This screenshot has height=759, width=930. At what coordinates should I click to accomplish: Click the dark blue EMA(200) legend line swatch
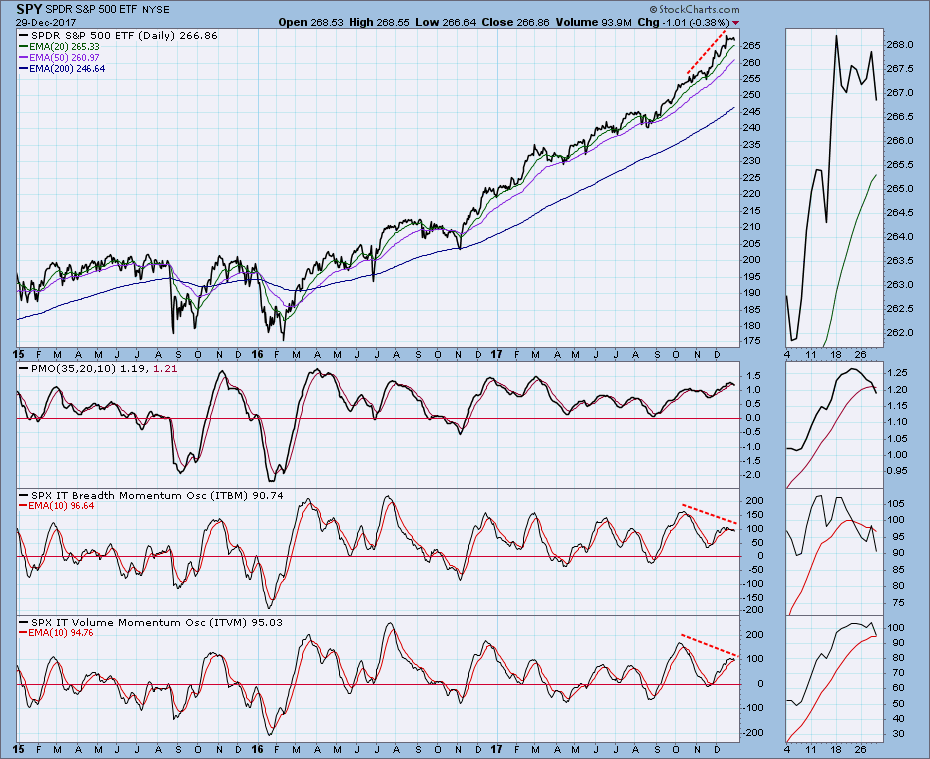tap(23, 69)
